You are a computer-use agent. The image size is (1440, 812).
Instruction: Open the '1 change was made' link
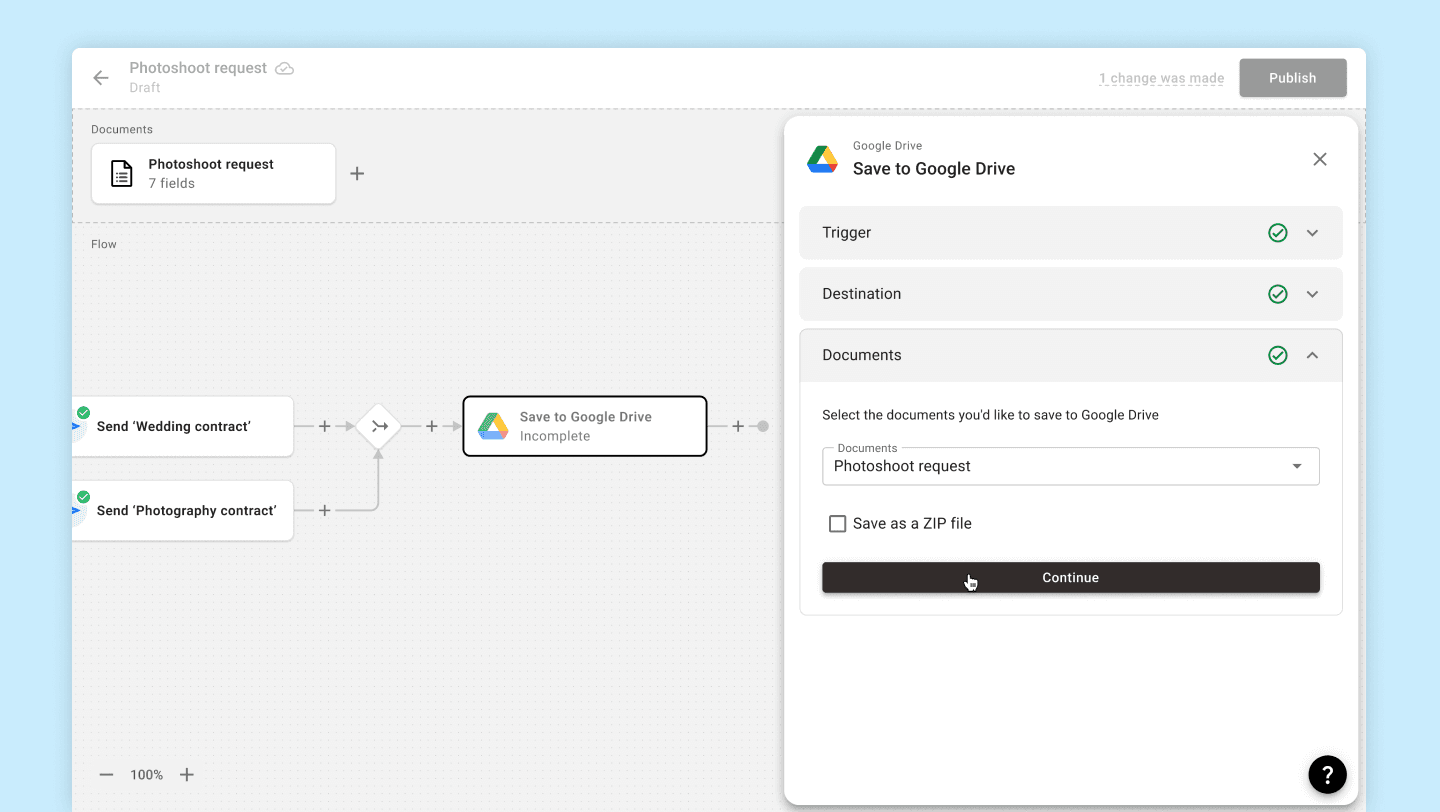click(x=1161, y=78)
